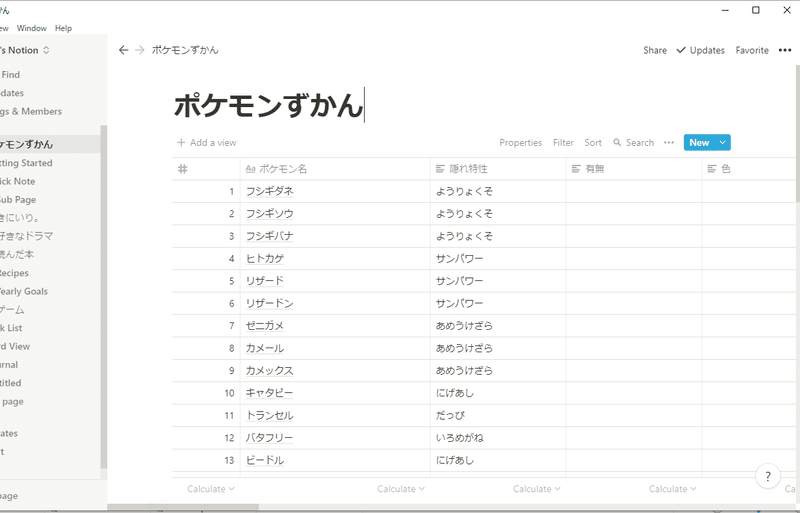Click the search magnifier icon in the table toolbar
The image size is (800, 513).
point(617,142)
